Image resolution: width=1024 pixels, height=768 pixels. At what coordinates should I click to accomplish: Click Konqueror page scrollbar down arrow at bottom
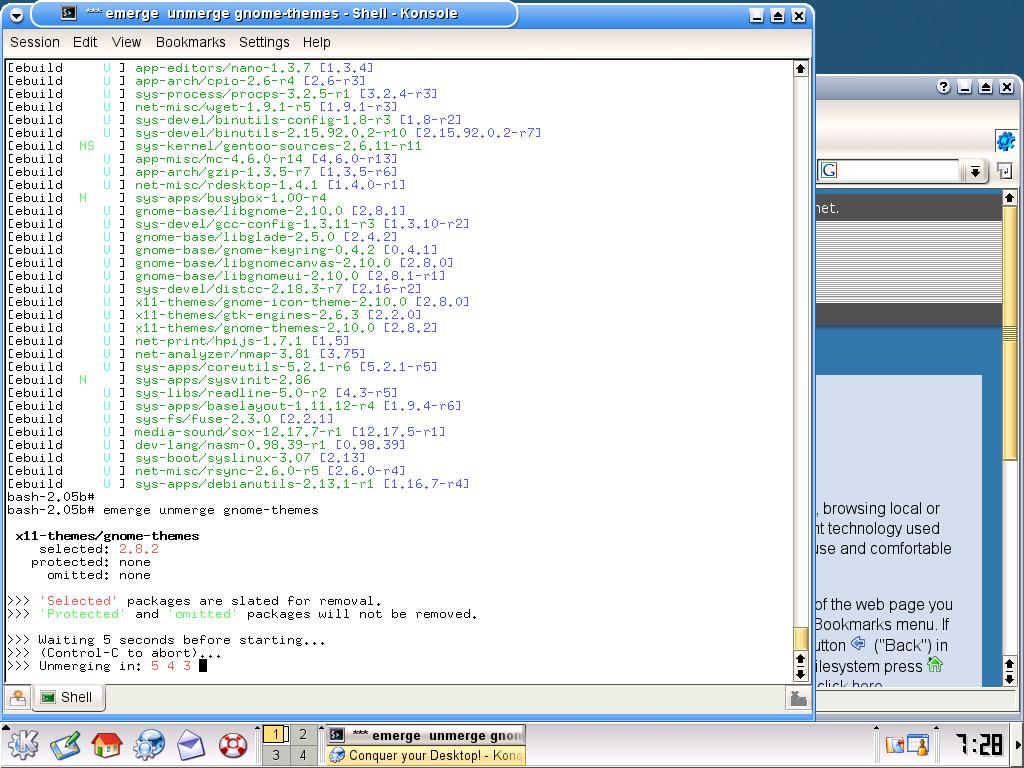click(1009, 679)
